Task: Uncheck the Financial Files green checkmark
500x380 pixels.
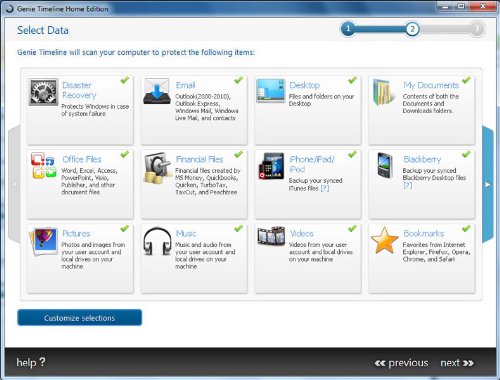Action: [238, 154]
